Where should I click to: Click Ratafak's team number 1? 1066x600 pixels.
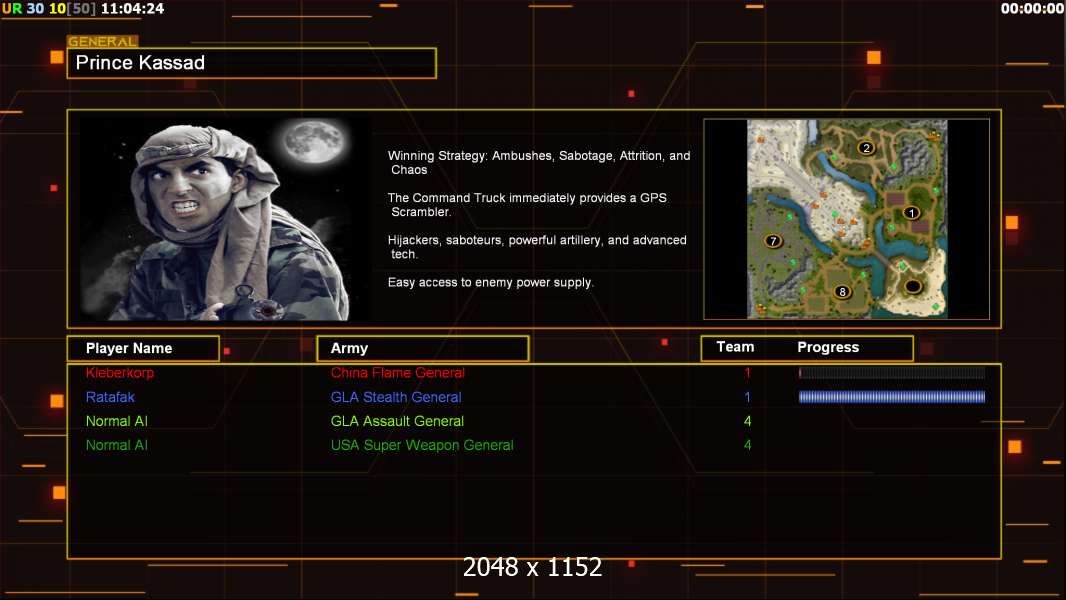click(x=747, y=397)
